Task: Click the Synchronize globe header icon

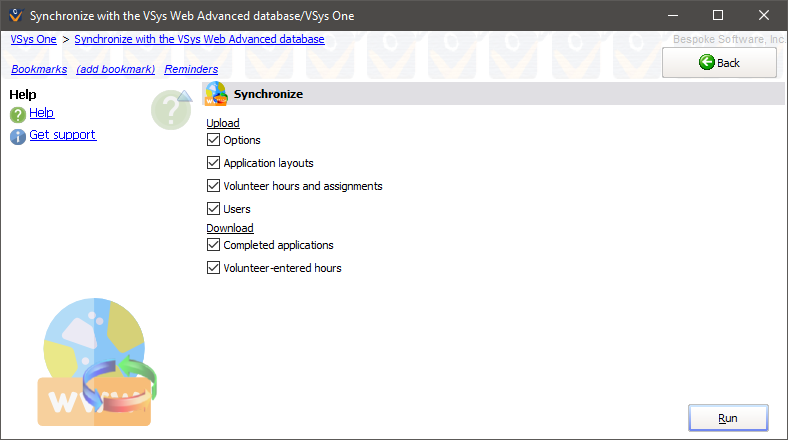Action: pyautogui.click(x=216, y=94)
